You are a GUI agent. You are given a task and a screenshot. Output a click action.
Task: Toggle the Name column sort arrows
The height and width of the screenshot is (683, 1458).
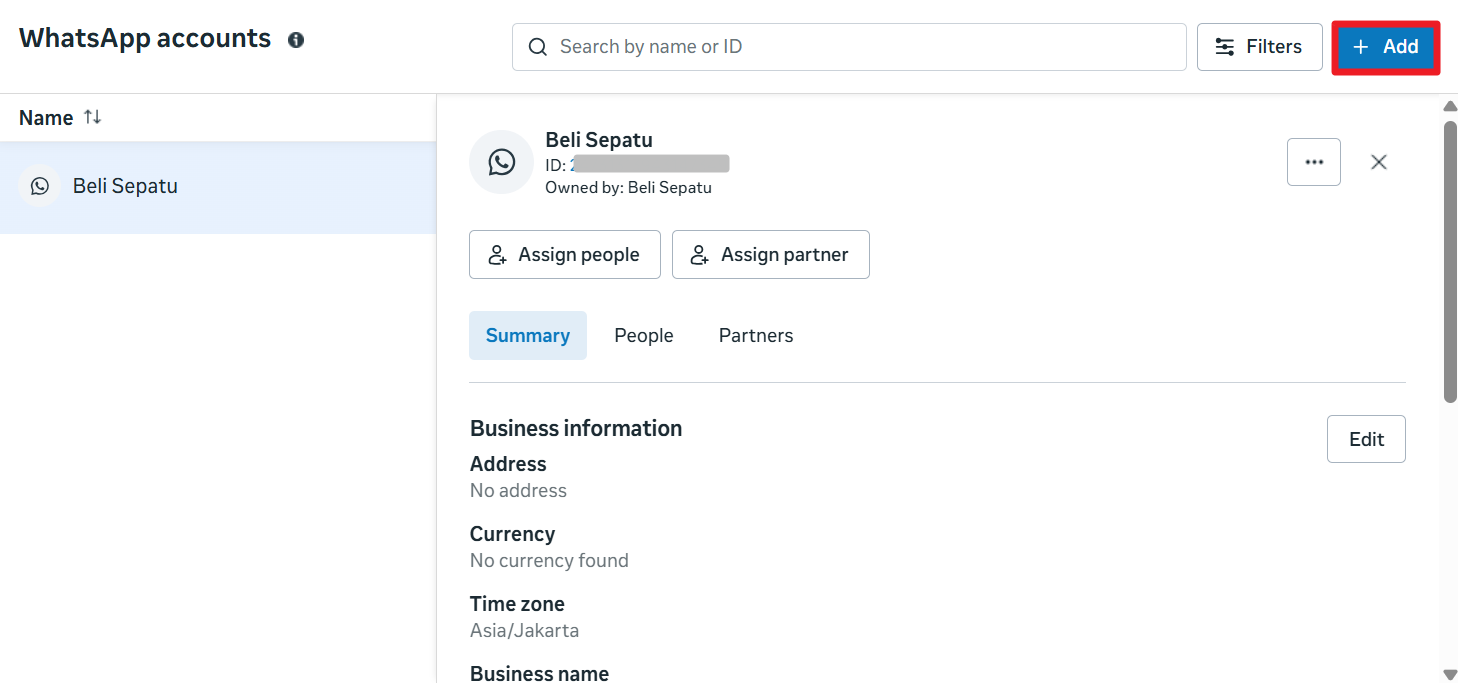[92, 117]
